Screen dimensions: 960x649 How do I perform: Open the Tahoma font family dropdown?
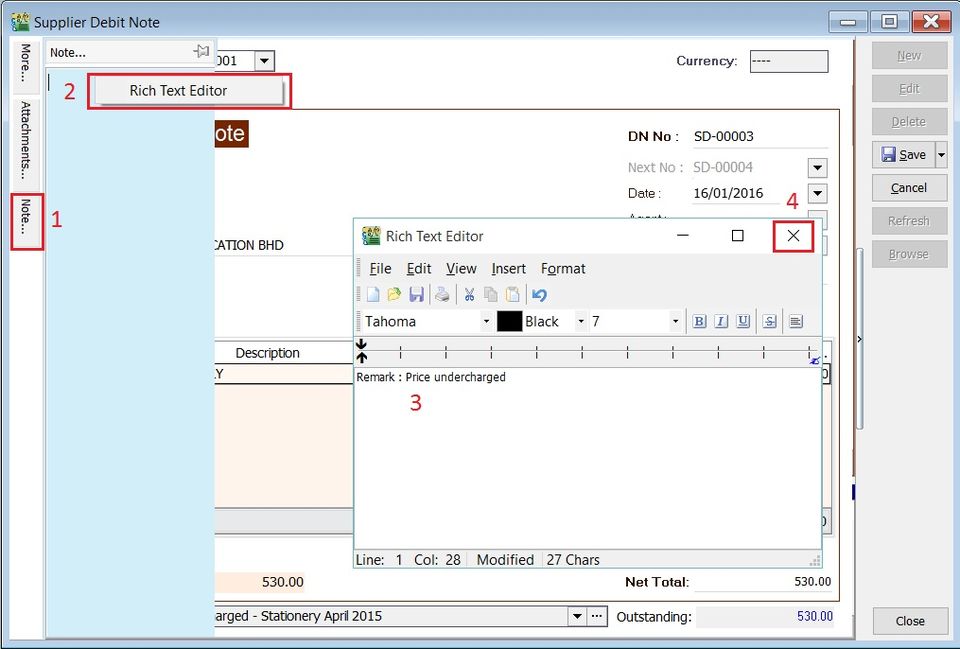point(487,321)
